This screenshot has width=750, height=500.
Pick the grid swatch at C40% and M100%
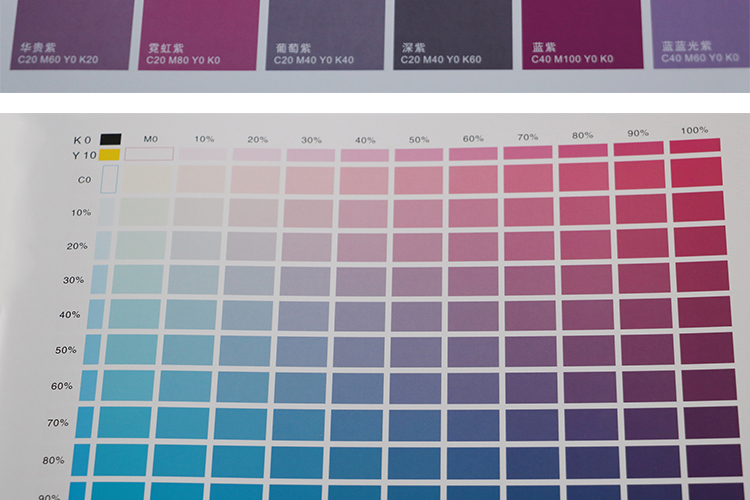pos(705,312)
